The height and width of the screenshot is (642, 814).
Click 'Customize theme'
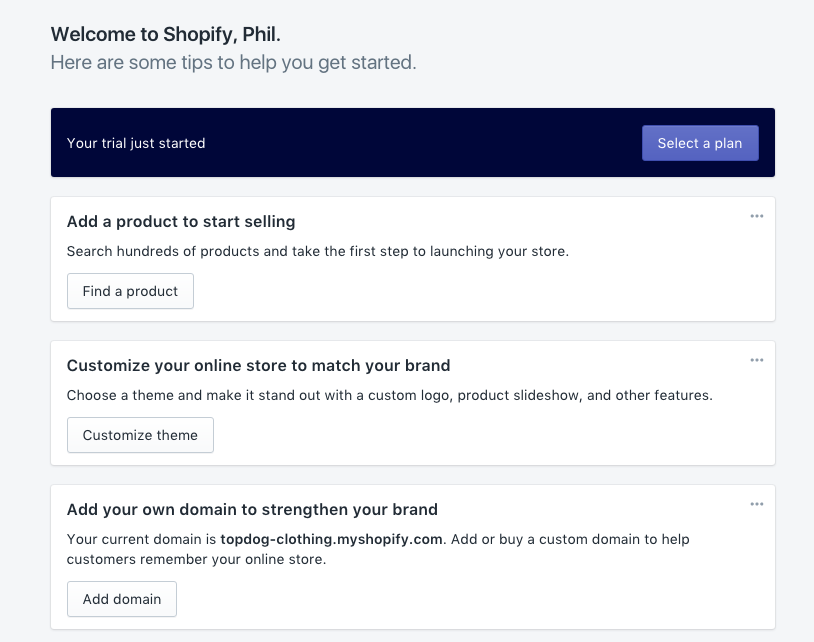pyautogui.click(x=140, y=435)
